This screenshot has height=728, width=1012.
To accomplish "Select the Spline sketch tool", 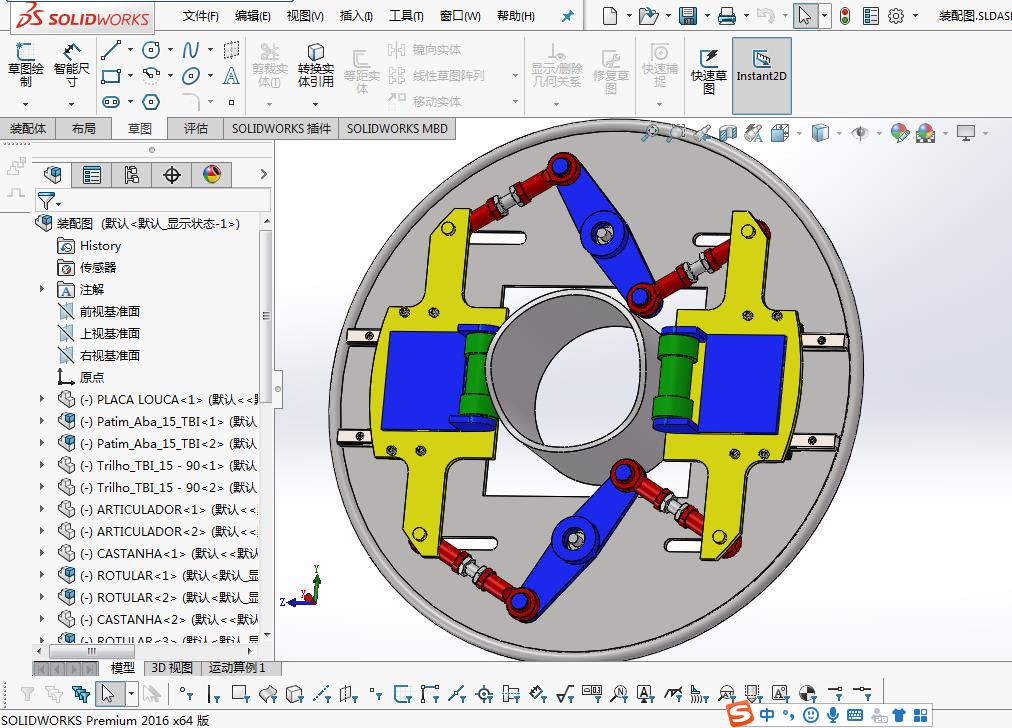I will tap(190, 50).
